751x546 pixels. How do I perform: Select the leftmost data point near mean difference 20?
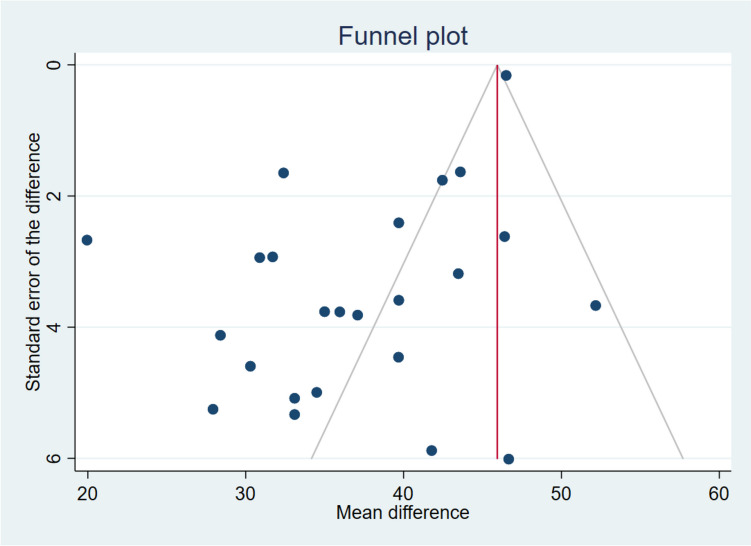(x=87, y=240)
